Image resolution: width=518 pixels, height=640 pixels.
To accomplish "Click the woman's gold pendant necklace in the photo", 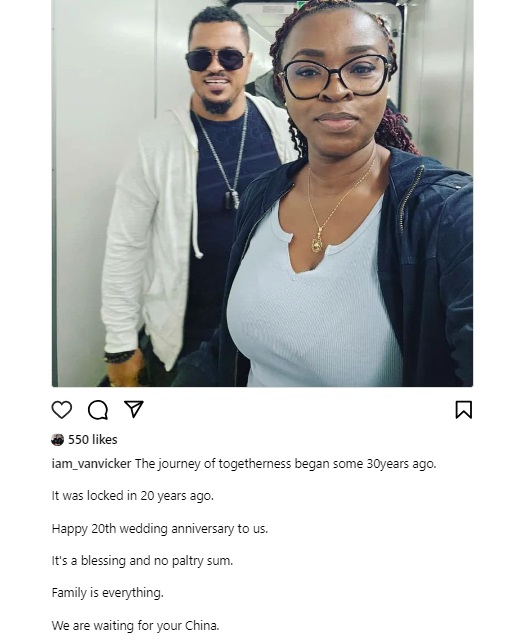I will point(317,243).
